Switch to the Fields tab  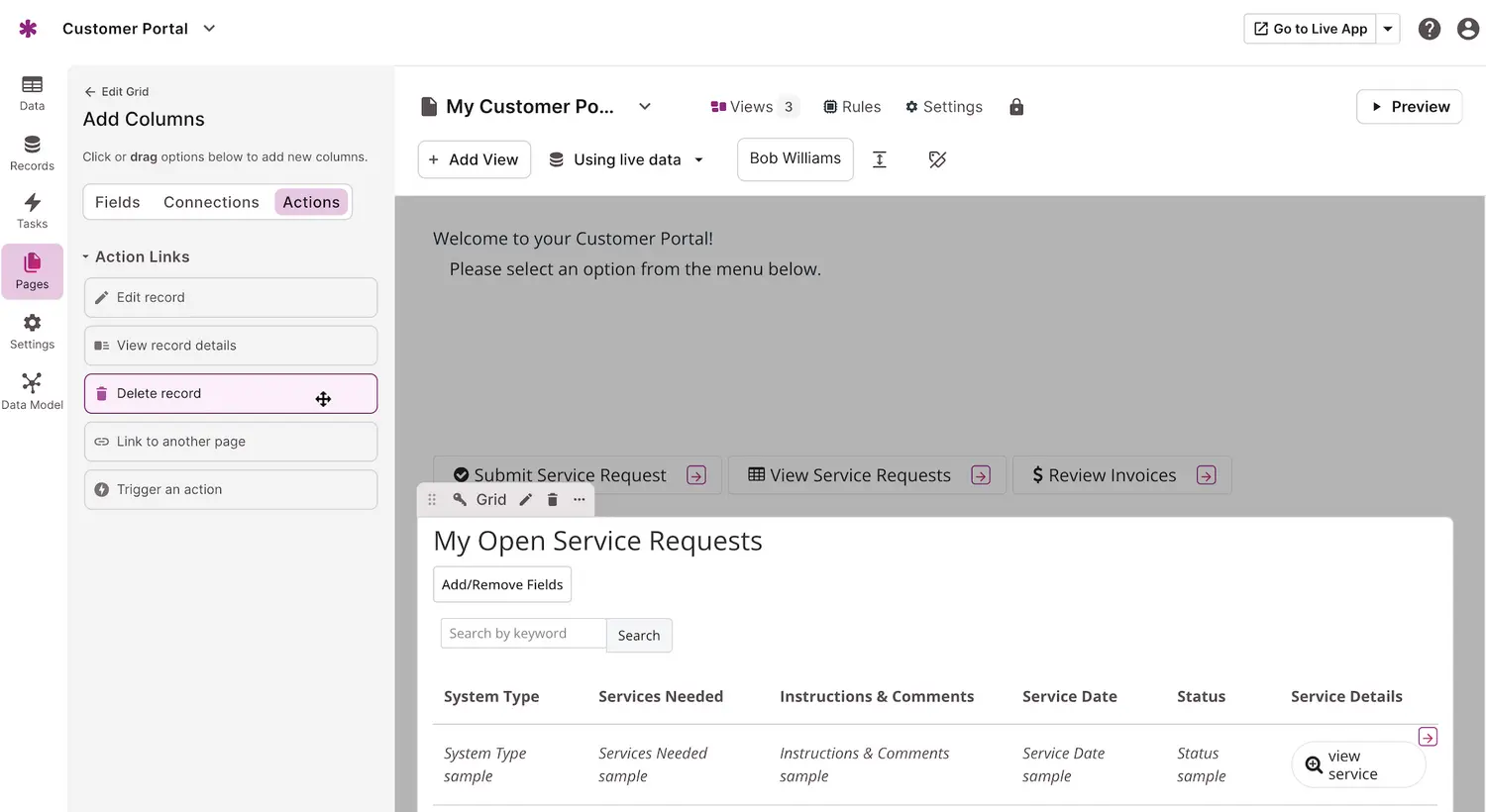(x=117, y=202)
